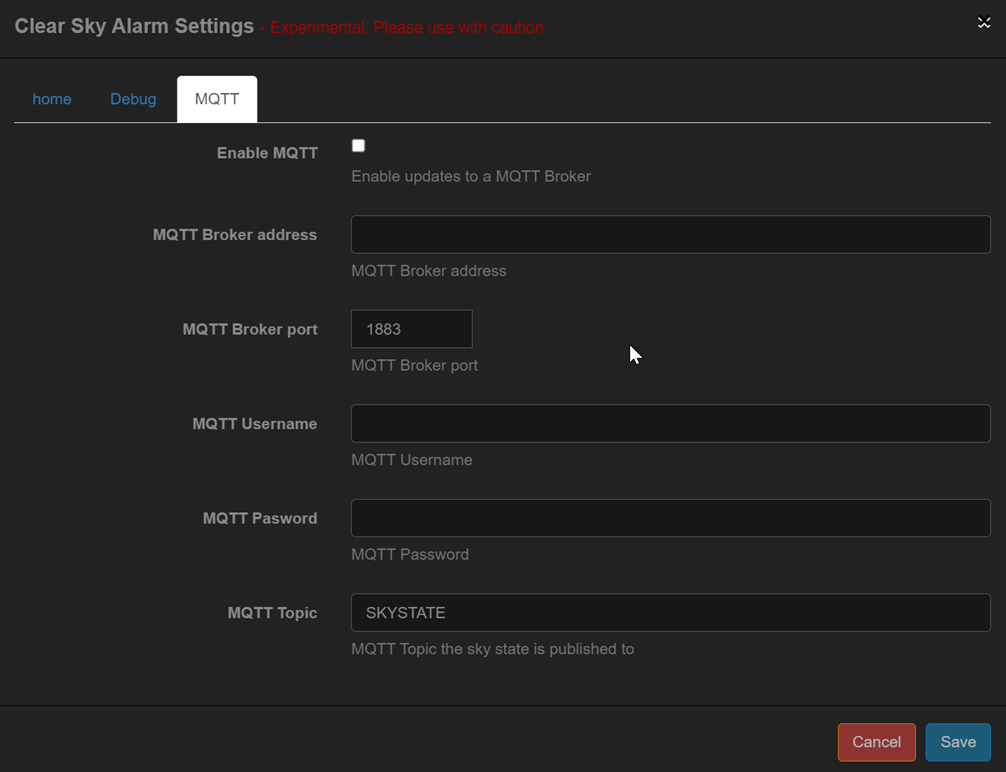Open the Debug tab

pyautogui.click(x=133, y=99)
